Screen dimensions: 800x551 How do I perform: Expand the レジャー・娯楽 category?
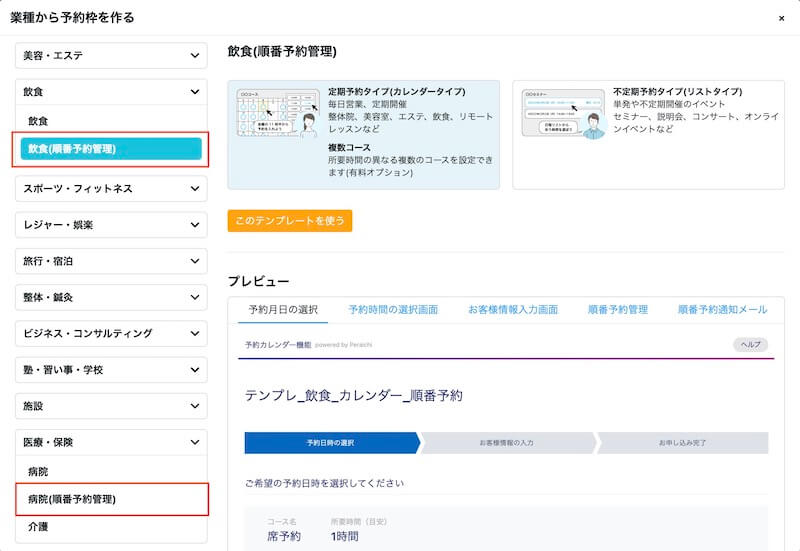coord(111,225)
